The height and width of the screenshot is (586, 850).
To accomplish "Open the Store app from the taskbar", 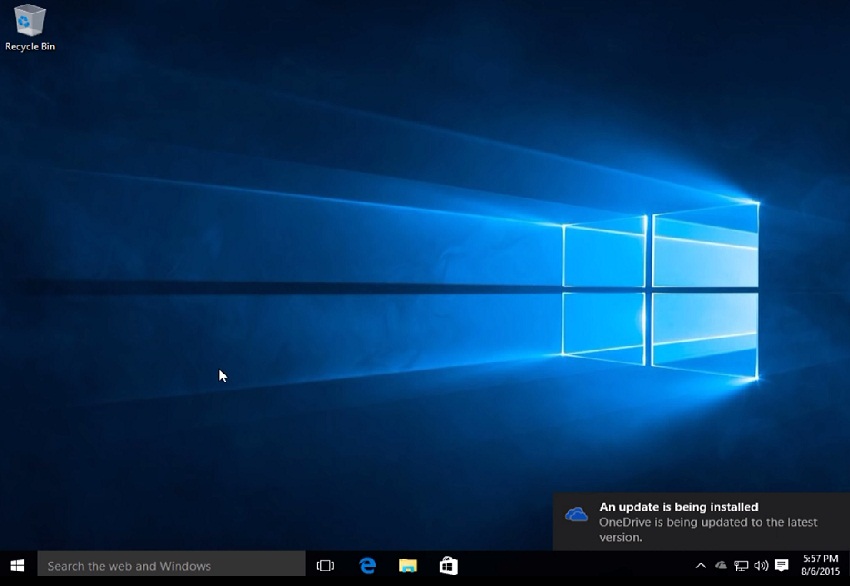I will pos(448,566).
